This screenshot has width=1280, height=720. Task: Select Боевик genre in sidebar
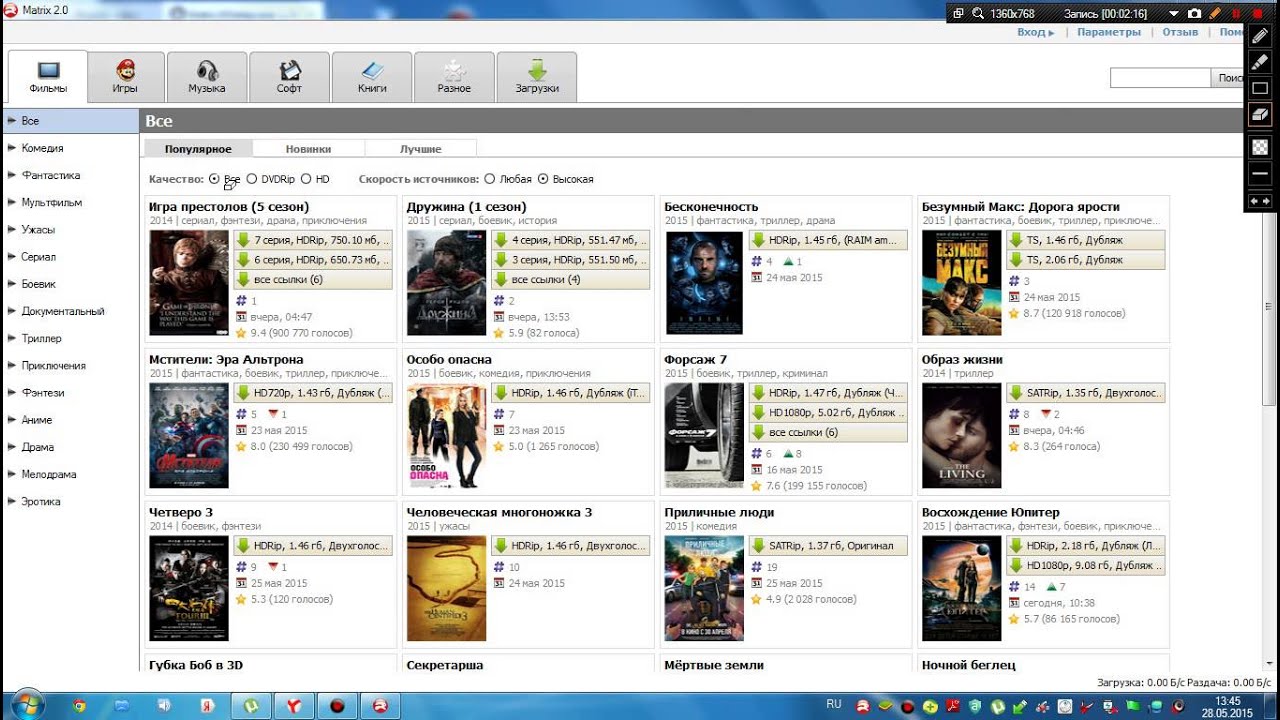[69, 284]
